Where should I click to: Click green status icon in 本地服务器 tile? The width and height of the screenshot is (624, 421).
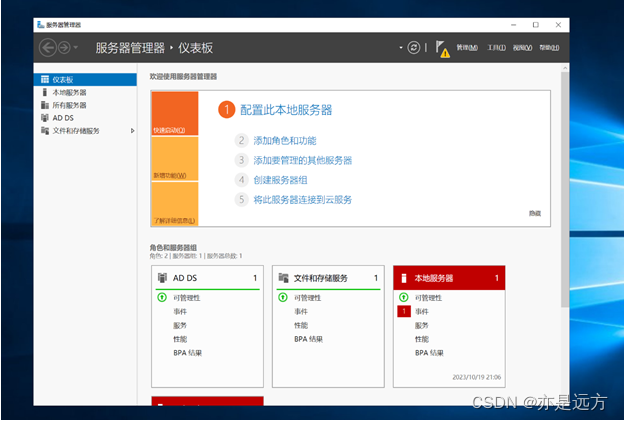coord(404,297)
